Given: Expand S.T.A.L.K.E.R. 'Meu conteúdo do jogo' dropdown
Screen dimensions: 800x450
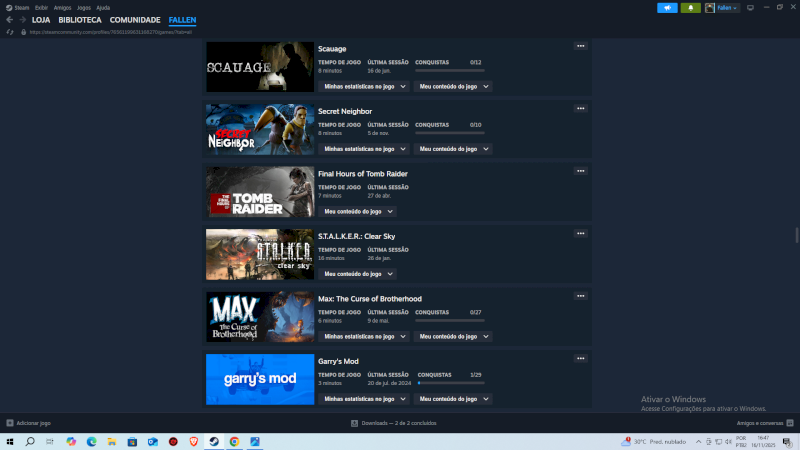Looking at the screenshot, I should pos(357,274).
